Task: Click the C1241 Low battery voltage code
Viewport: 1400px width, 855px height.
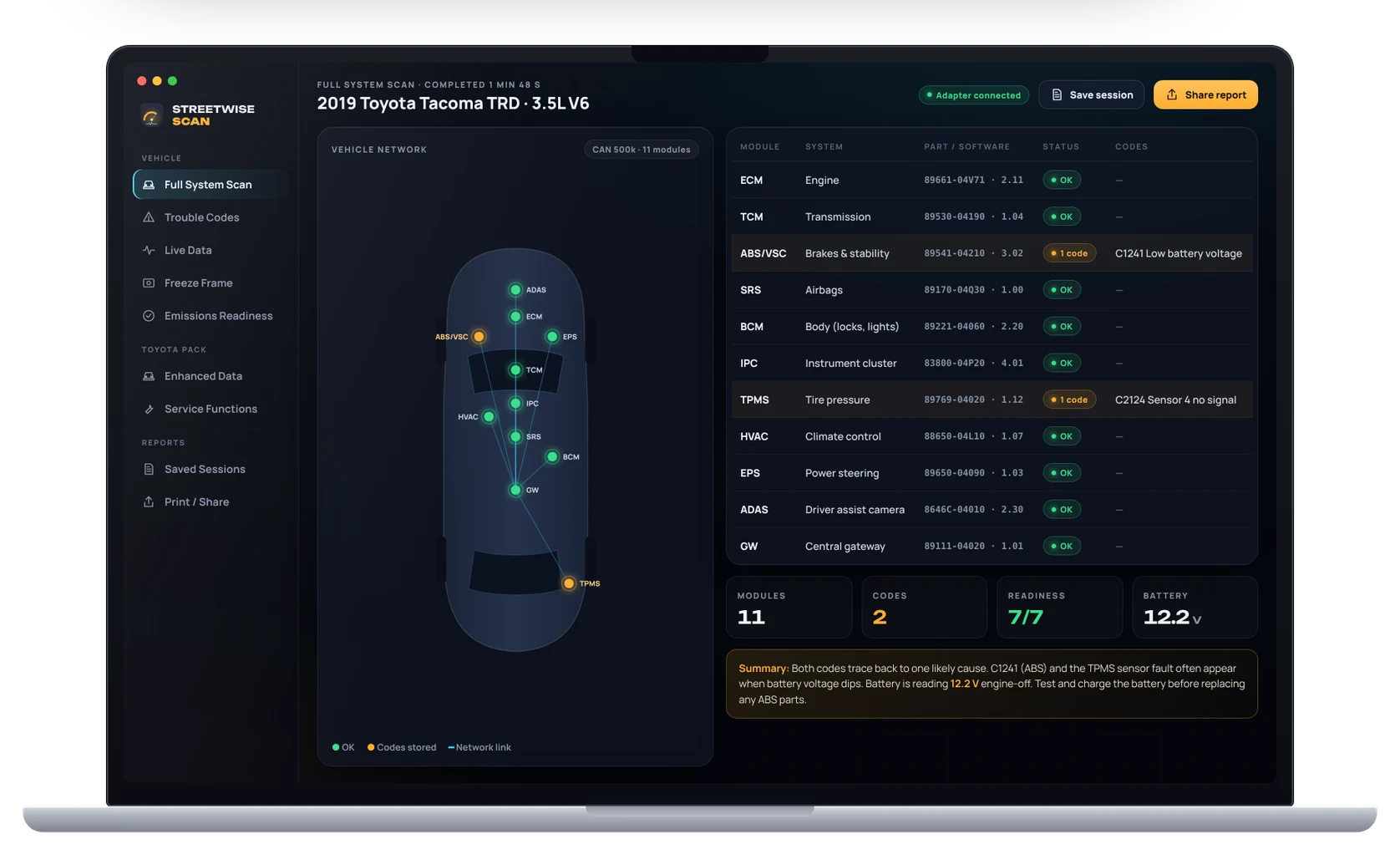Action: point(1178,253)
